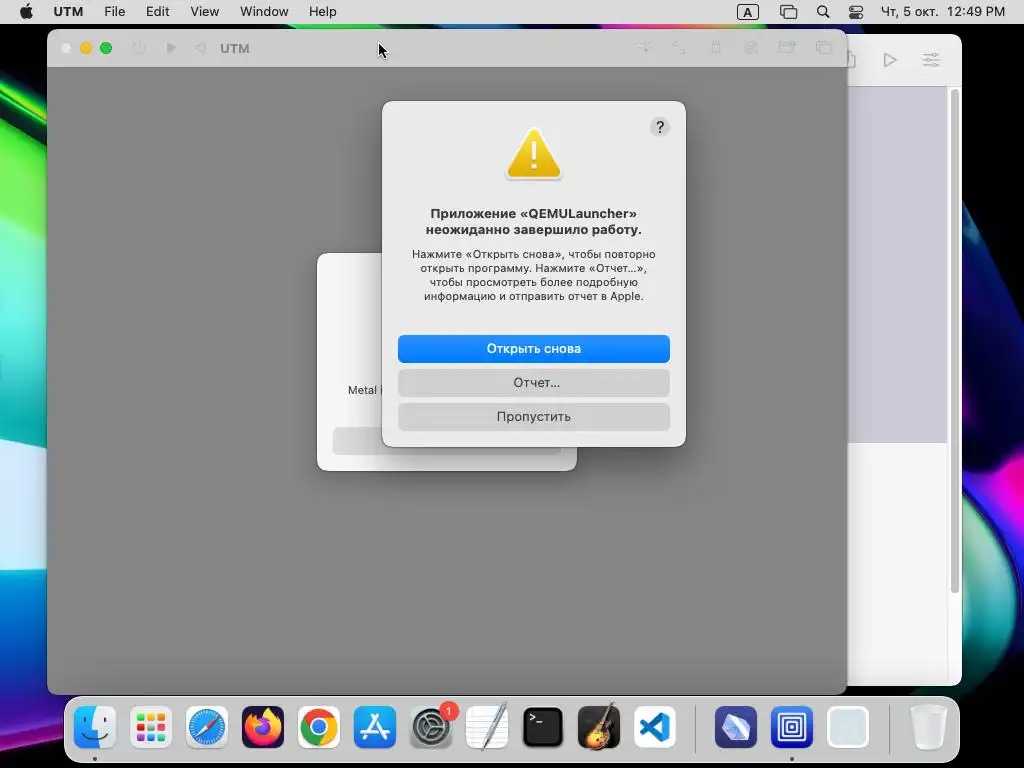Click the Stage Manager windows menu bar icon
The image size is (1024, 768).
[x=788, y=12]
